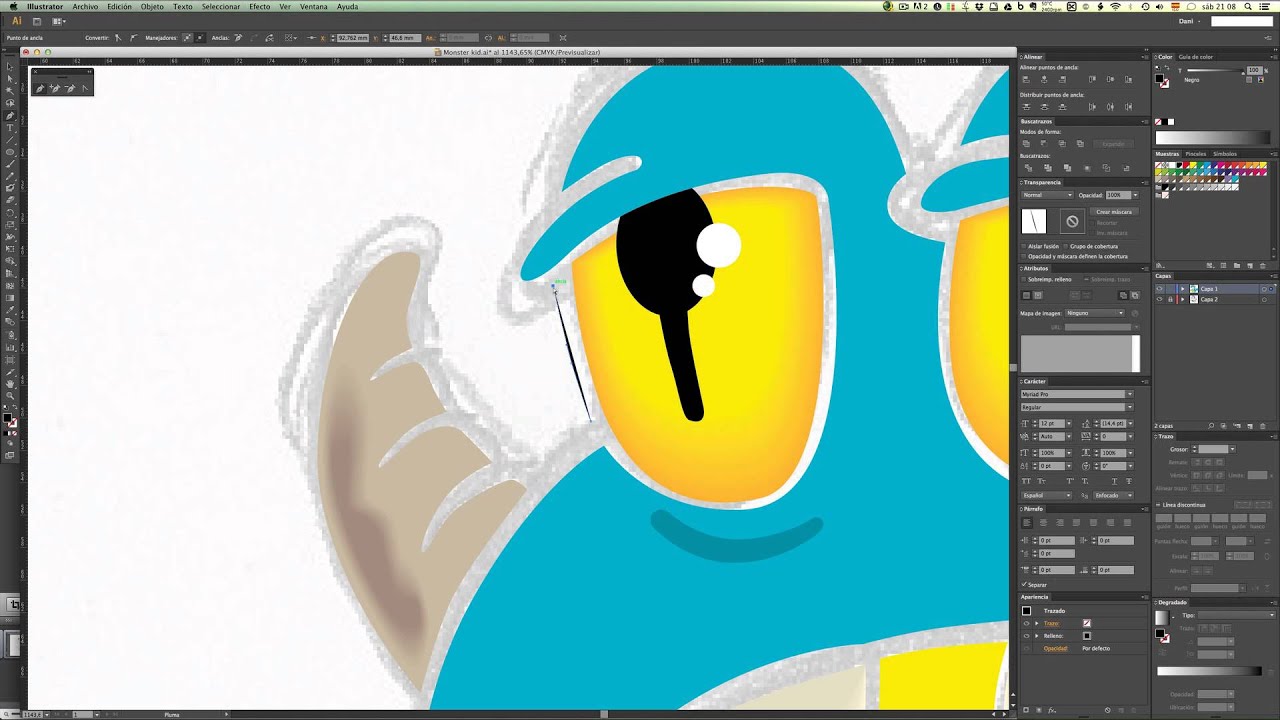Enable Aislar fusión checkbox

click(x=1023, y=246)
